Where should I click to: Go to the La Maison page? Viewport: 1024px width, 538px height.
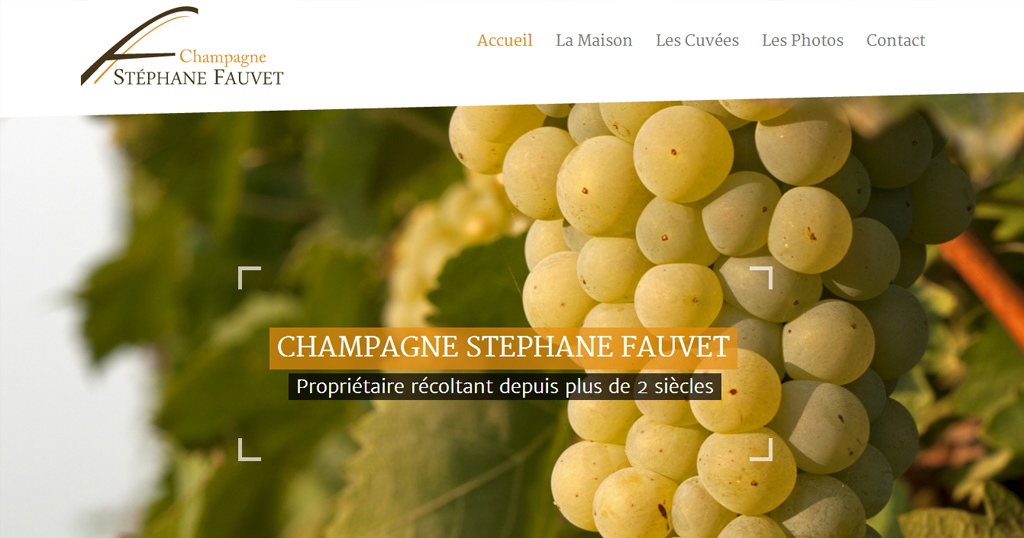point(594,40)
